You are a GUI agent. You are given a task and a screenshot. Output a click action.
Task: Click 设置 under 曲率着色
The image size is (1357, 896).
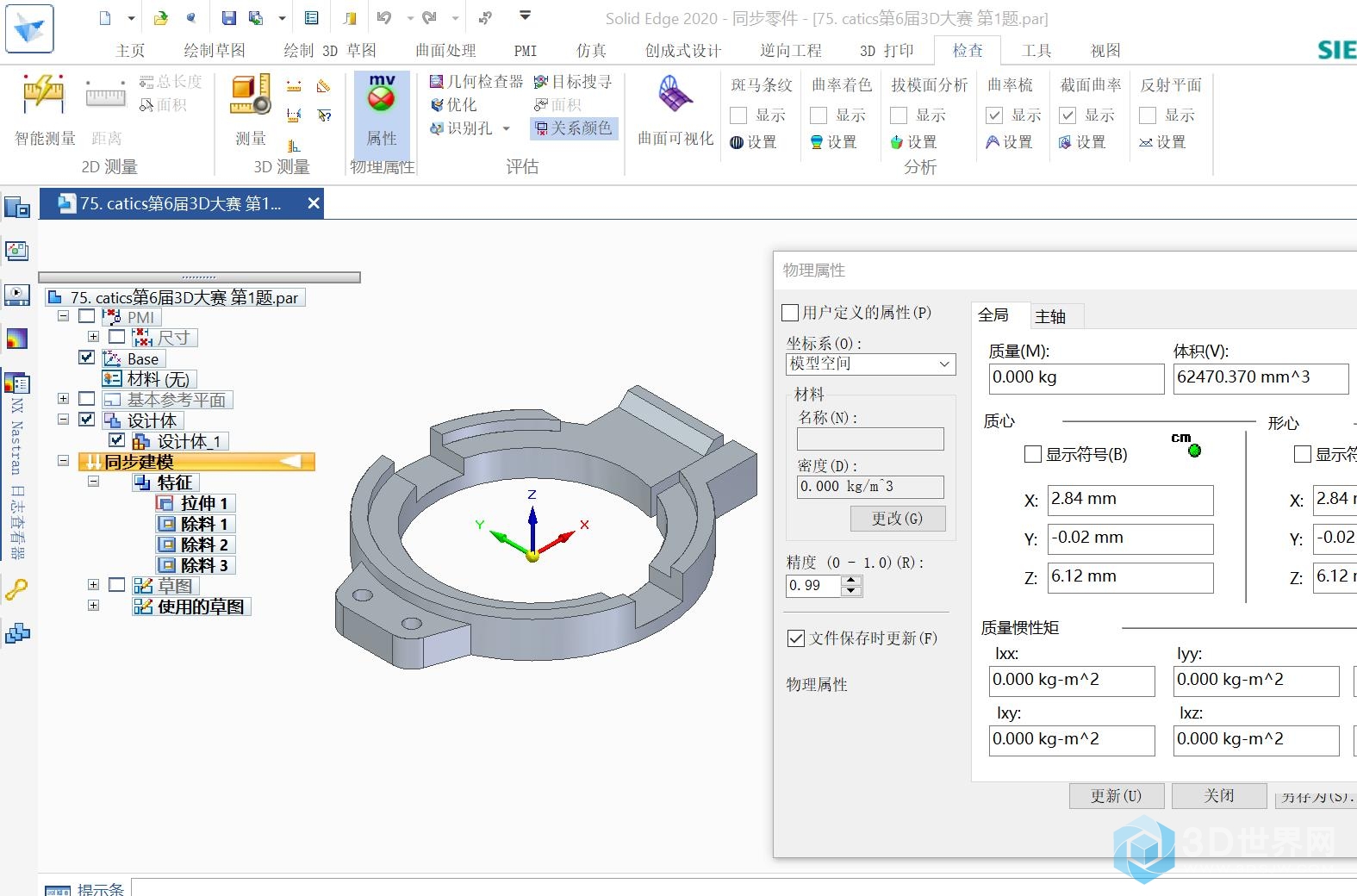(833, 142)
